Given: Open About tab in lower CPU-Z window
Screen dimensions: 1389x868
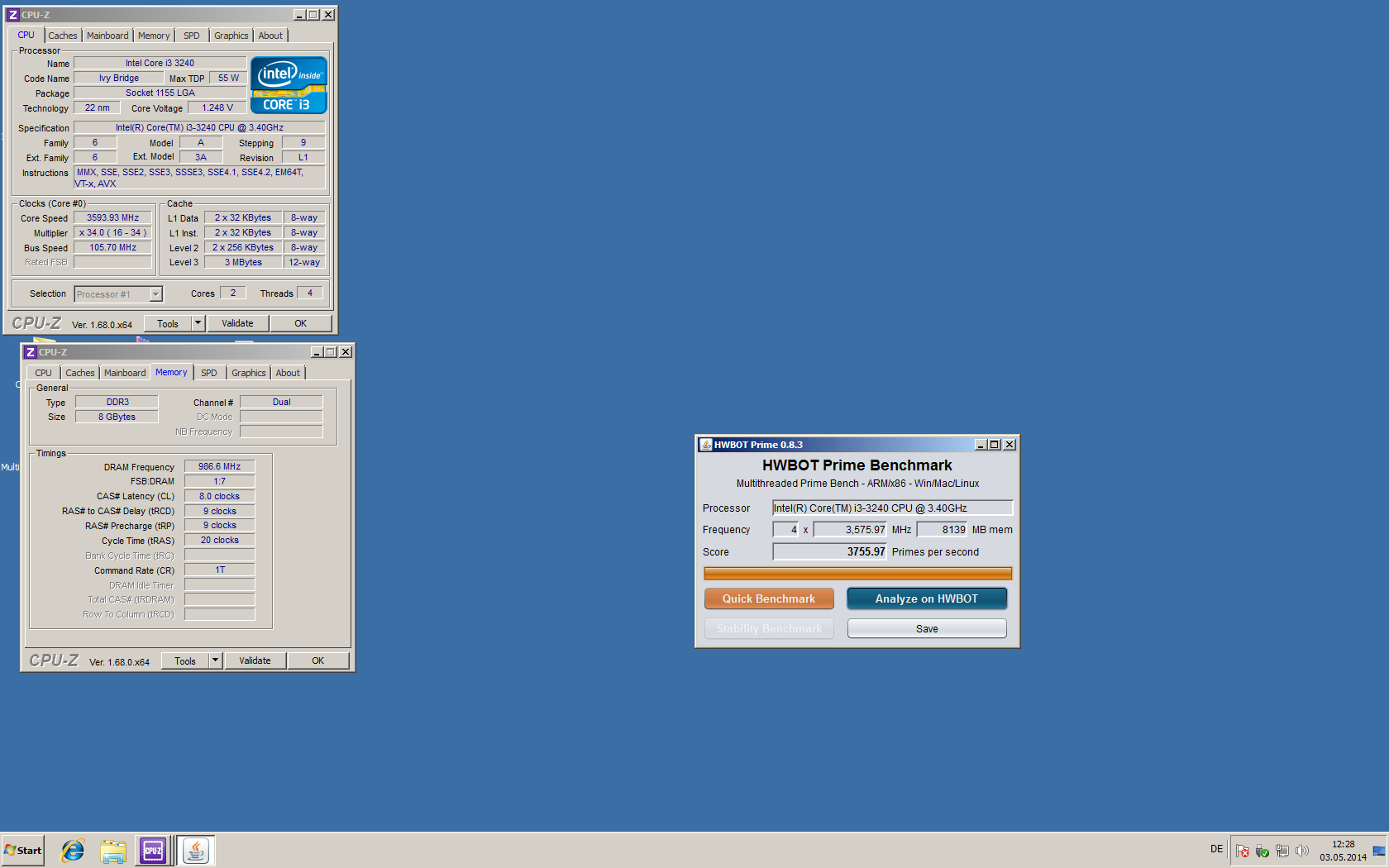Looking at the screenshot, I should (x=288, y=373).
